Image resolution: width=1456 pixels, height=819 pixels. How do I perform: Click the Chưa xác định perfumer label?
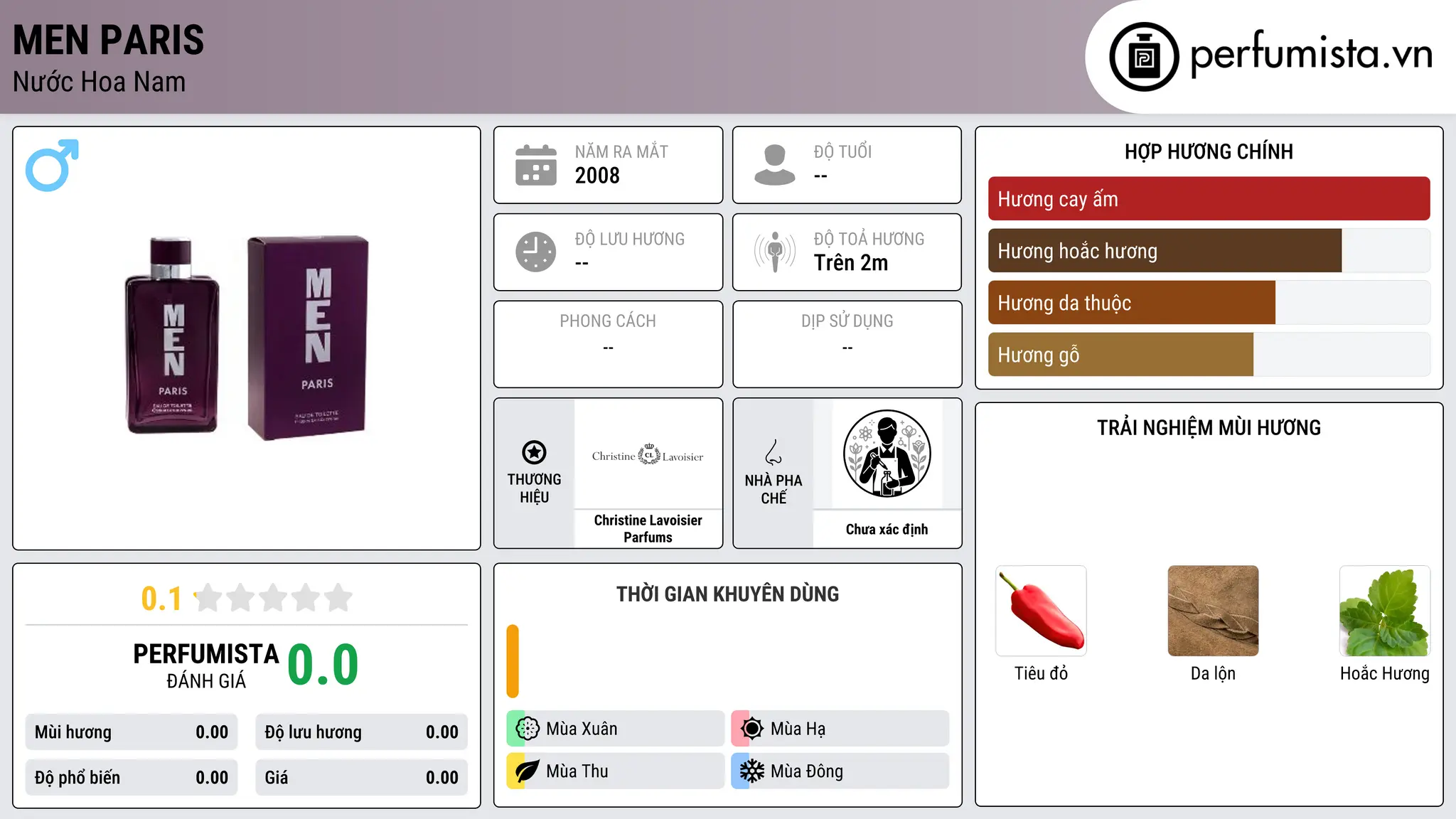887,530
